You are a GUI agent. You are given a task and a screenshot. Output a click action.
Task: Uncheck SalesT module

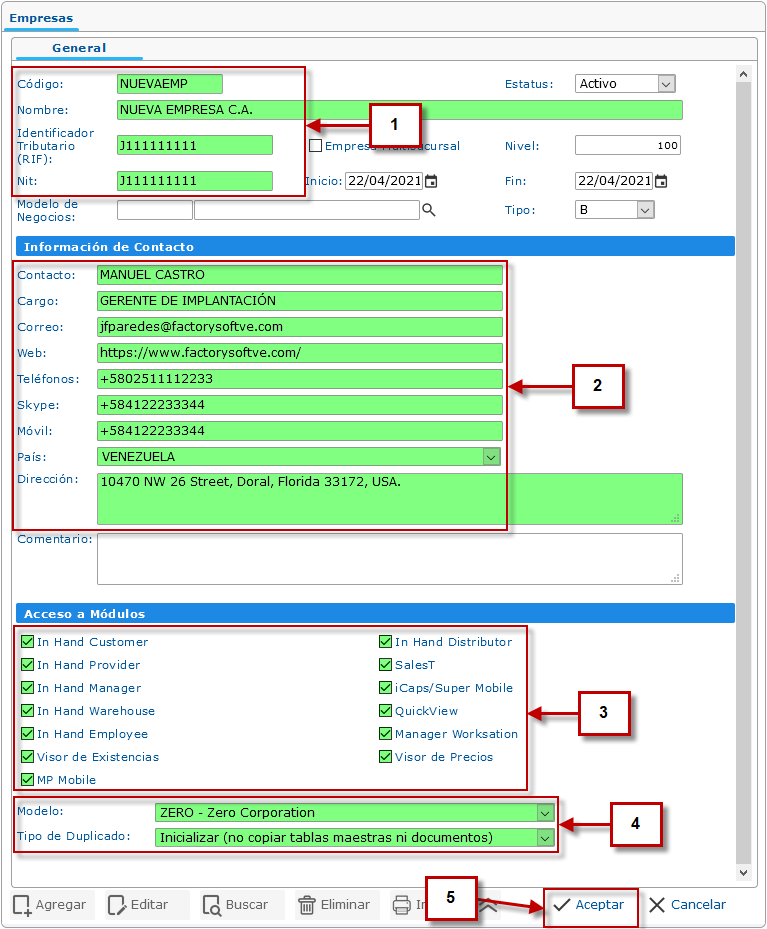(x=386, y=665)
